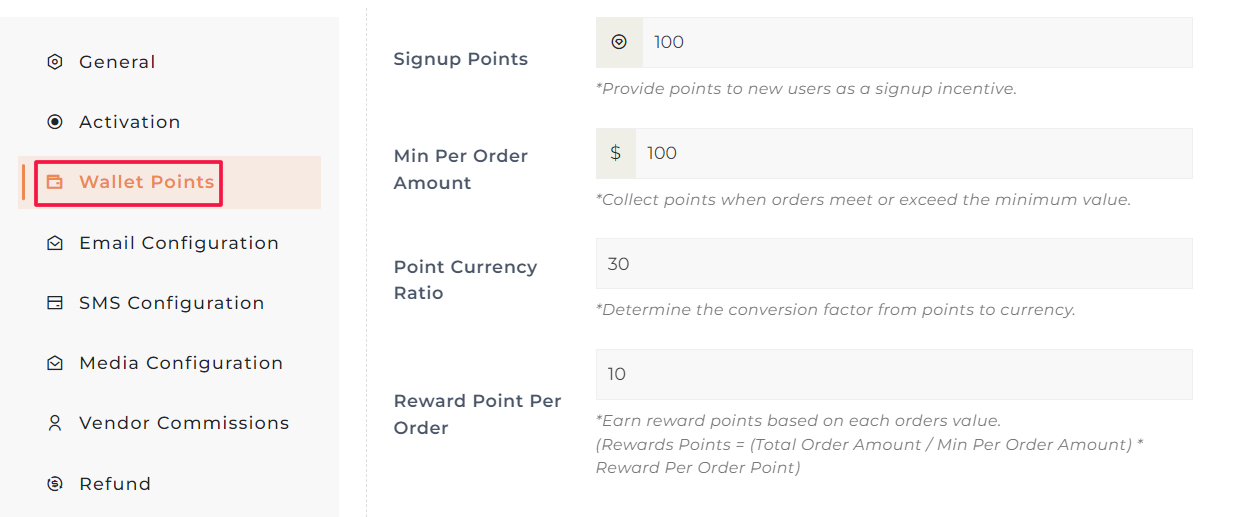Click the Refund icon in sidebar
This screenshot has width=1236, height=517.
click(55, 484)
